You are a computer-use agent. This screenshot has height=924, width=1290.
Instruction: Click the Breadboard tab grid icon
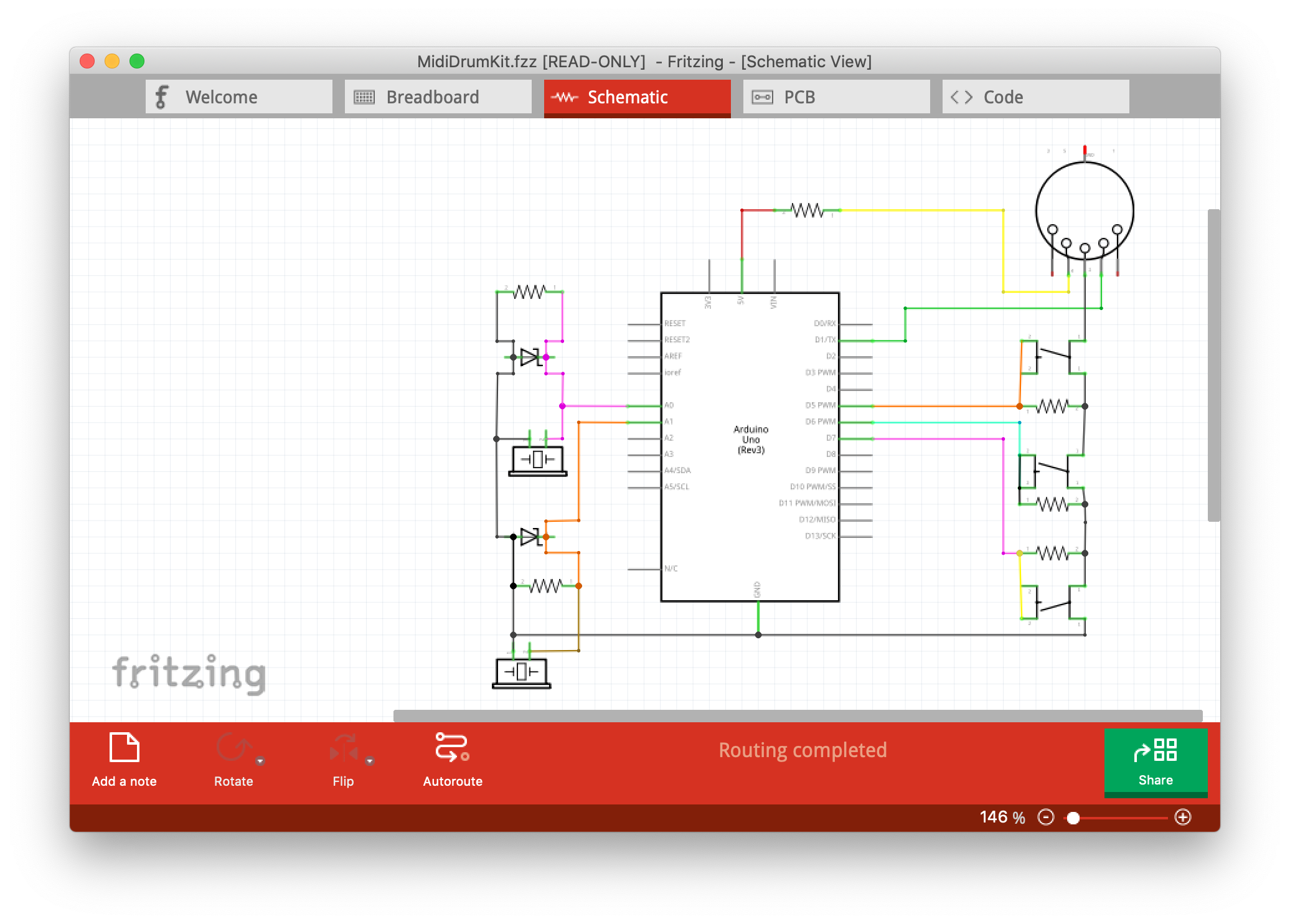click(364, 97)
